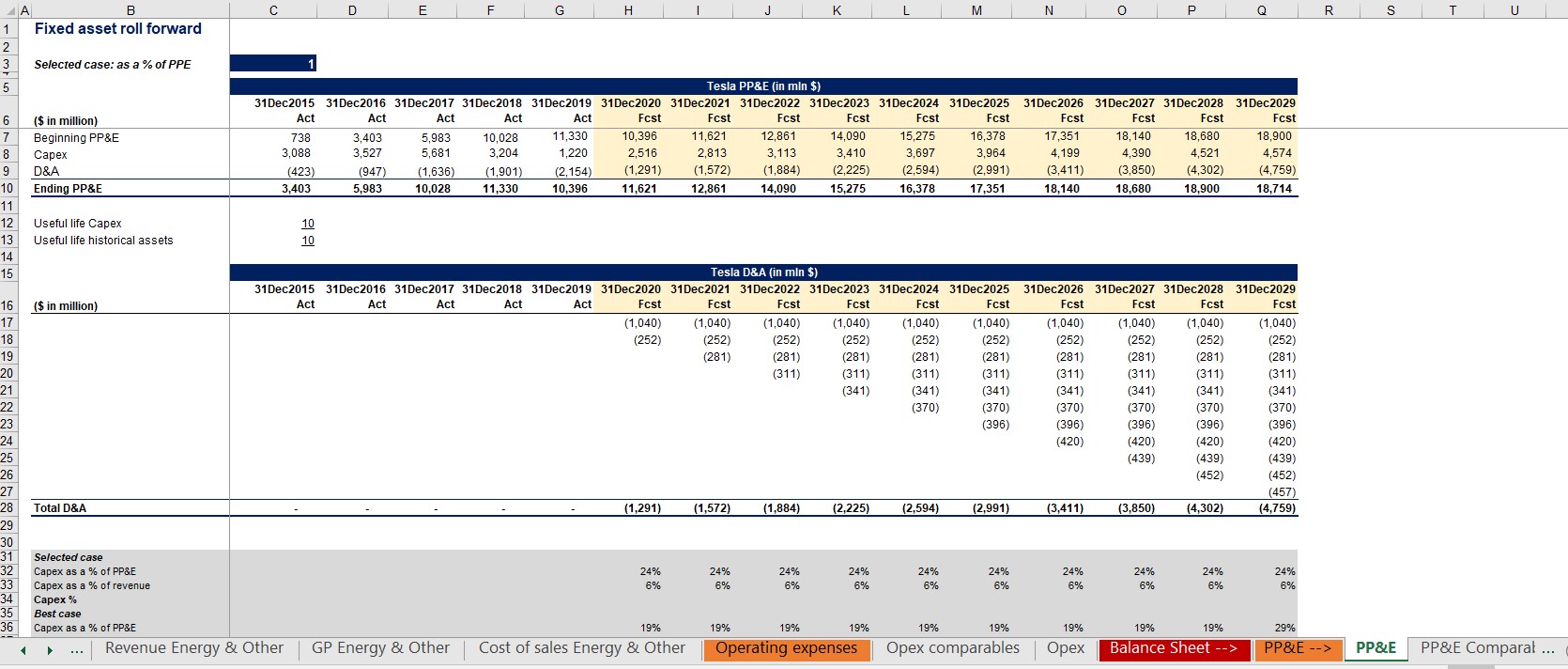Screen dimensions: 1568x669
Task: Select column U header
Action: point(1514,10)
